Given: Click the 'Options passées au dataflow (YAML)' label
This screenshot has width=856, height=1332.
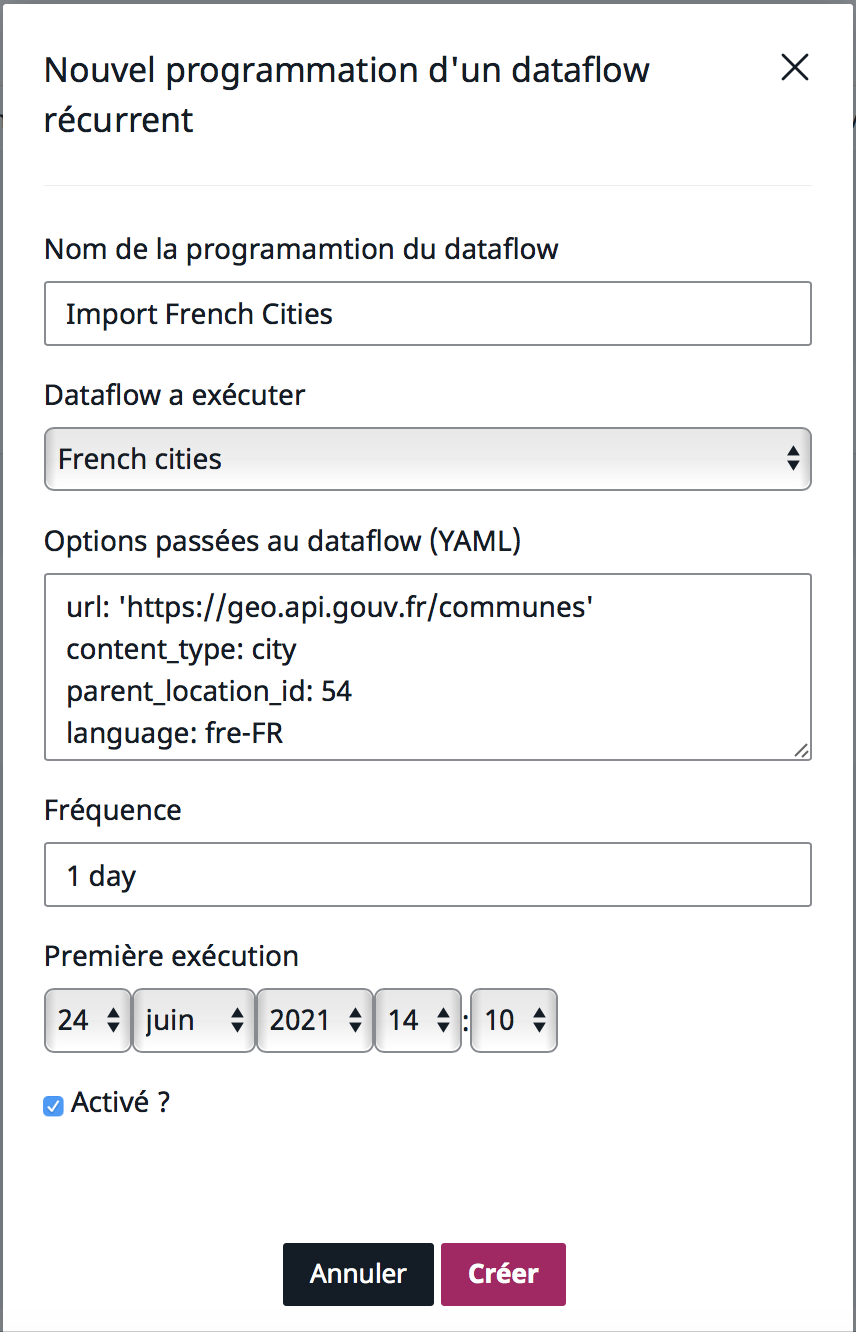Looking at the screenshot, I should (283, 541).
